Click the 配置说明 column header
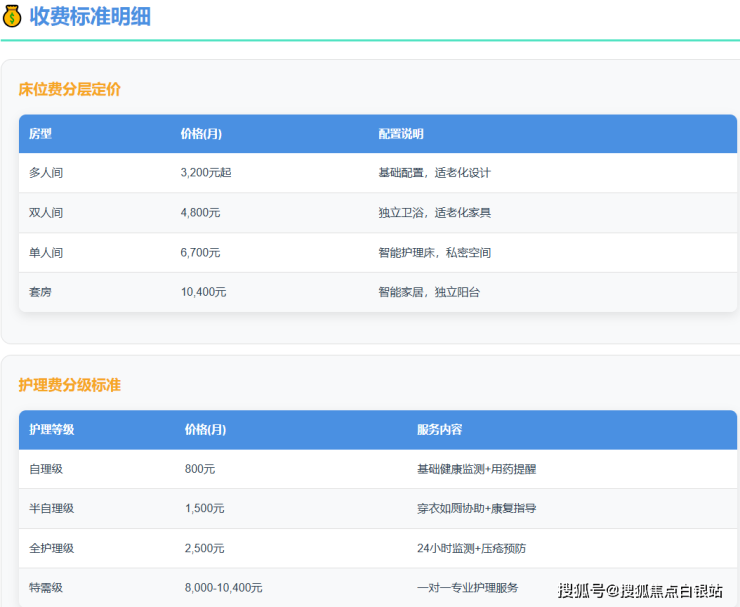Image resolution: width=740 pixels, height=607 pixels. [400, 134]
